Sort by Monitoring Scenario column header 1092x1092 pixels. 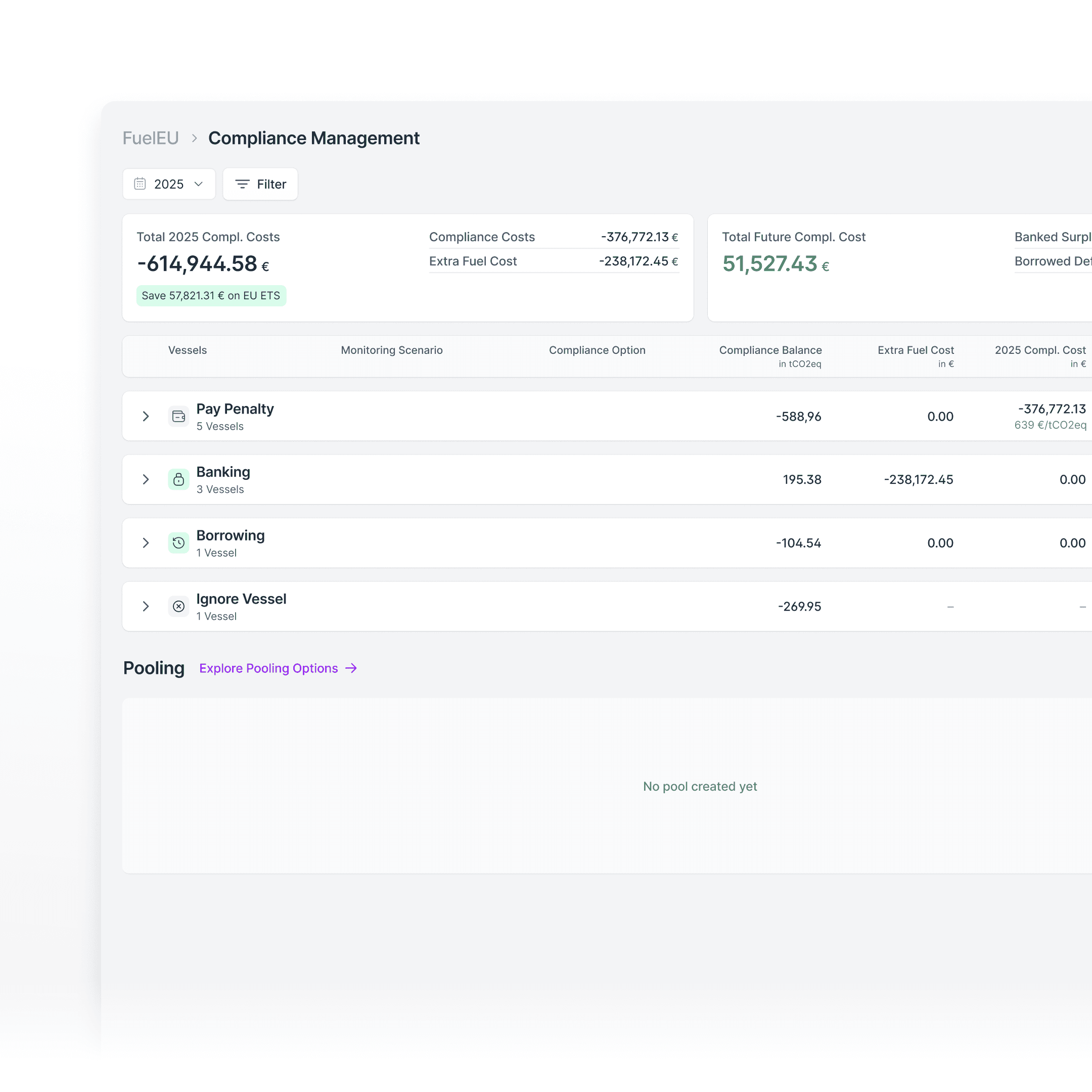392,350
